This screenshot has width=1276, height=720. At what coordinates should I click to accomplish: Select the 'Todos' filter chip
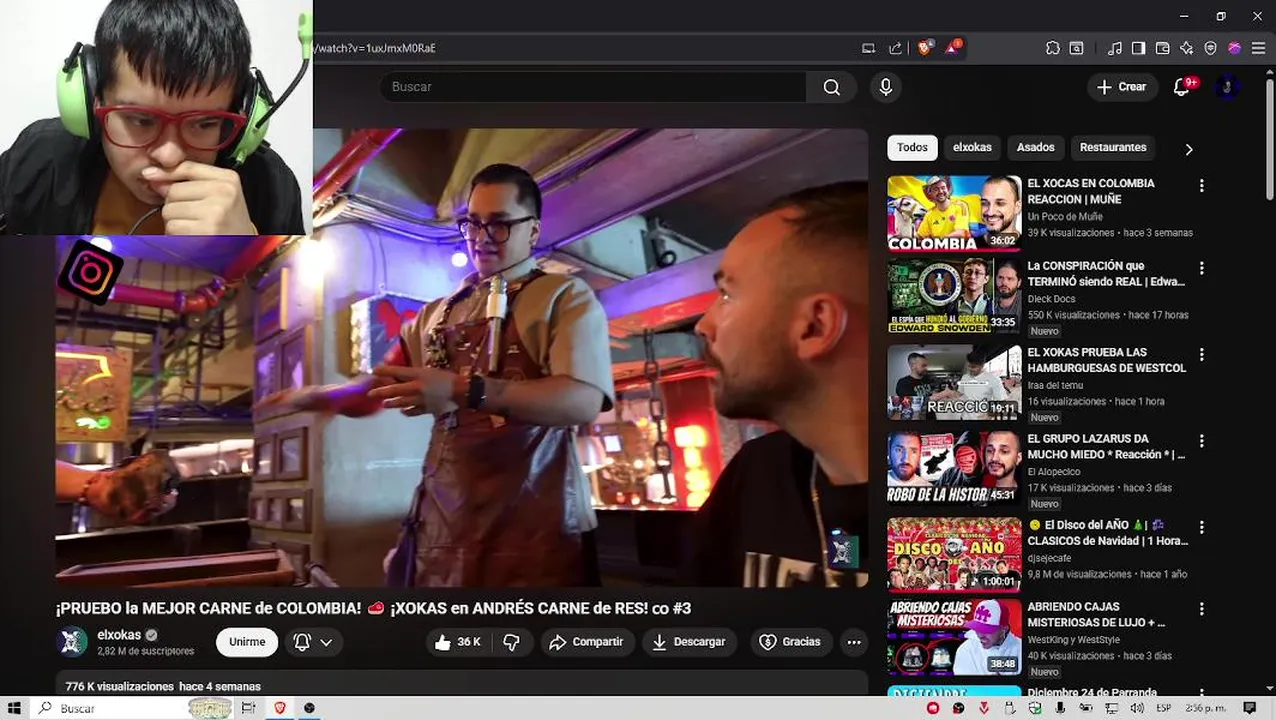click(912, 148)
